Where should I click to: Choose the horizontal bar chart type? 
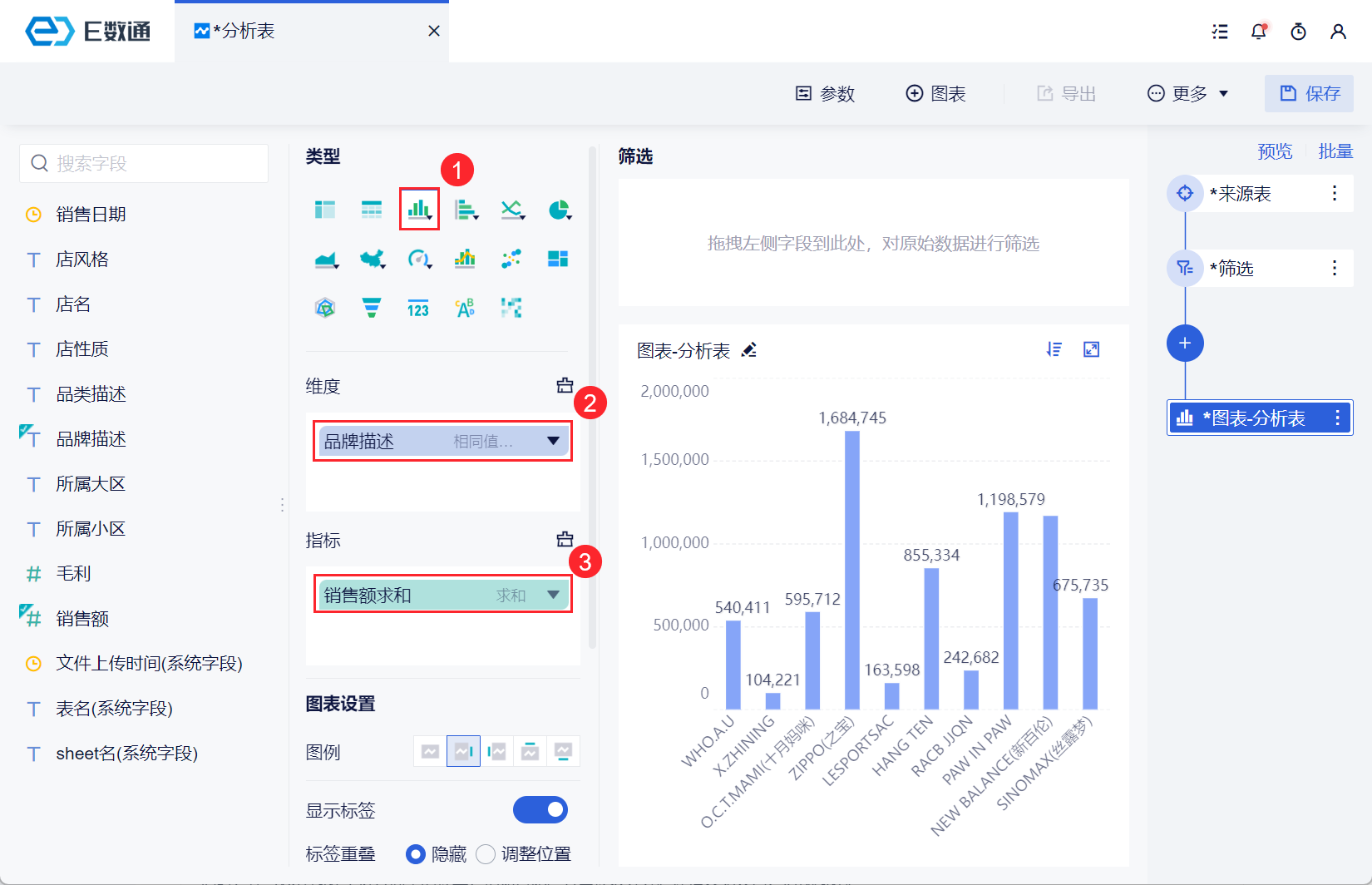pyautogui.click(x=466, y=210)
